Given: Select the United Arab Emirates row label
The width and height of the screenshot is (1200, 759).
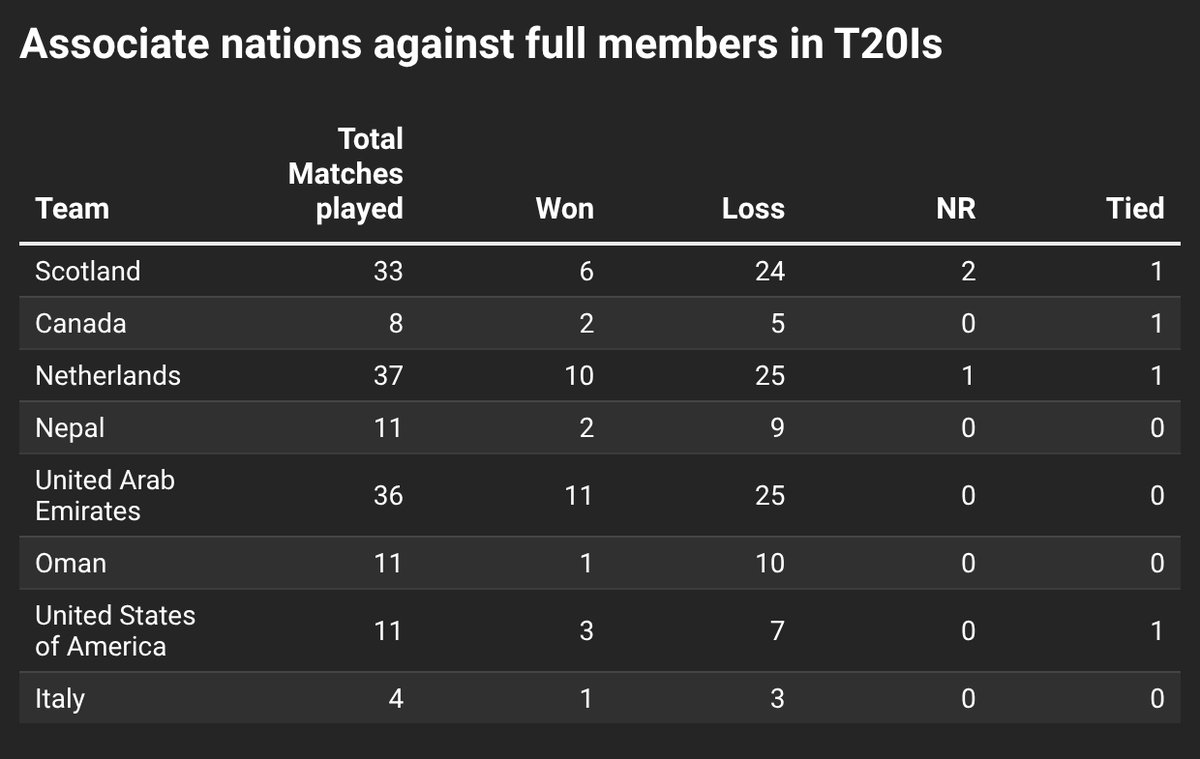Looking at the screenshot, I should pyautogui.click(x=105, y=495).
